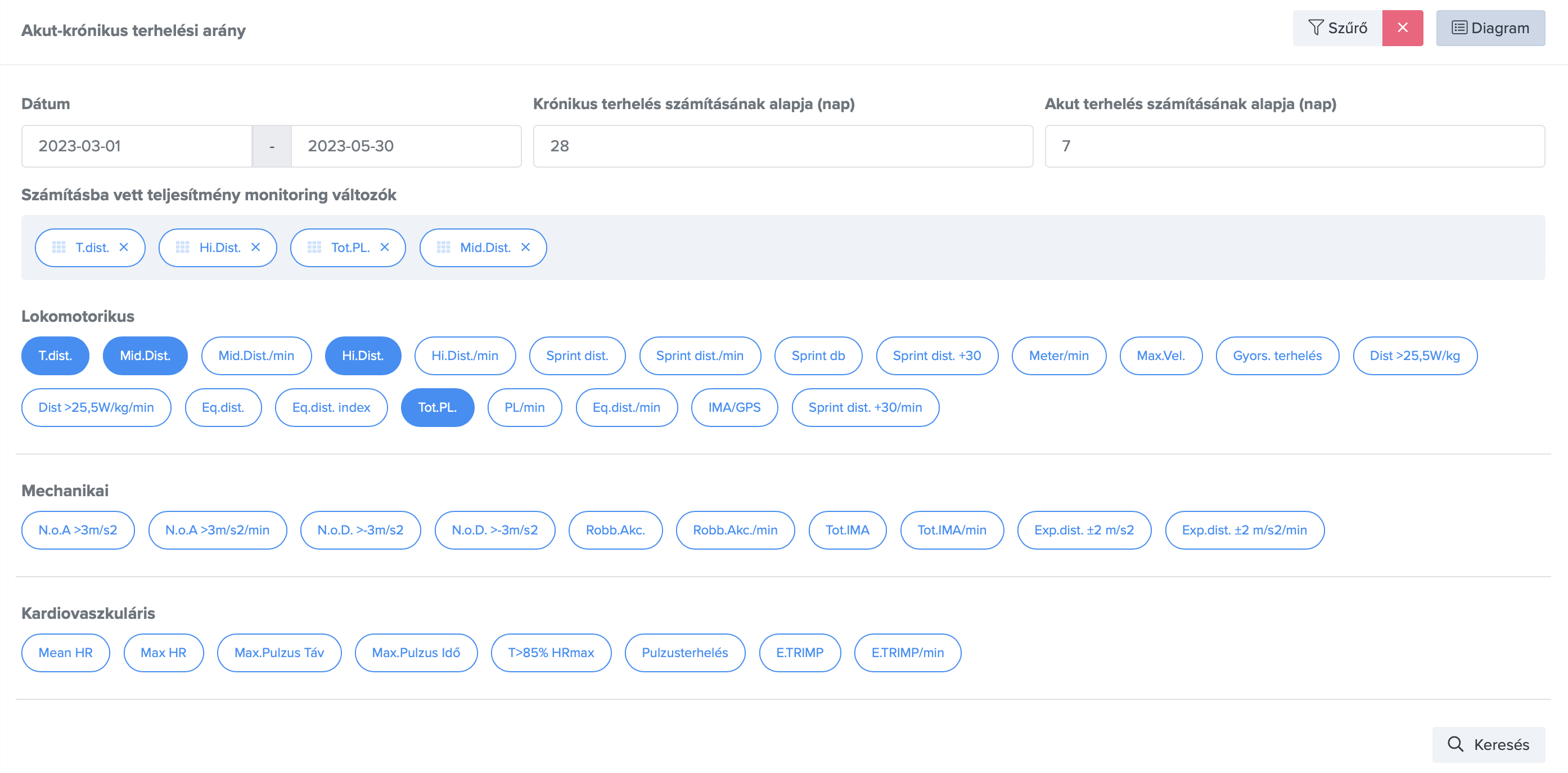The width and height of the screenshot is (1568, 773).
Task: Toggle the Szűrő filter panel
Action: point(1337,28)
